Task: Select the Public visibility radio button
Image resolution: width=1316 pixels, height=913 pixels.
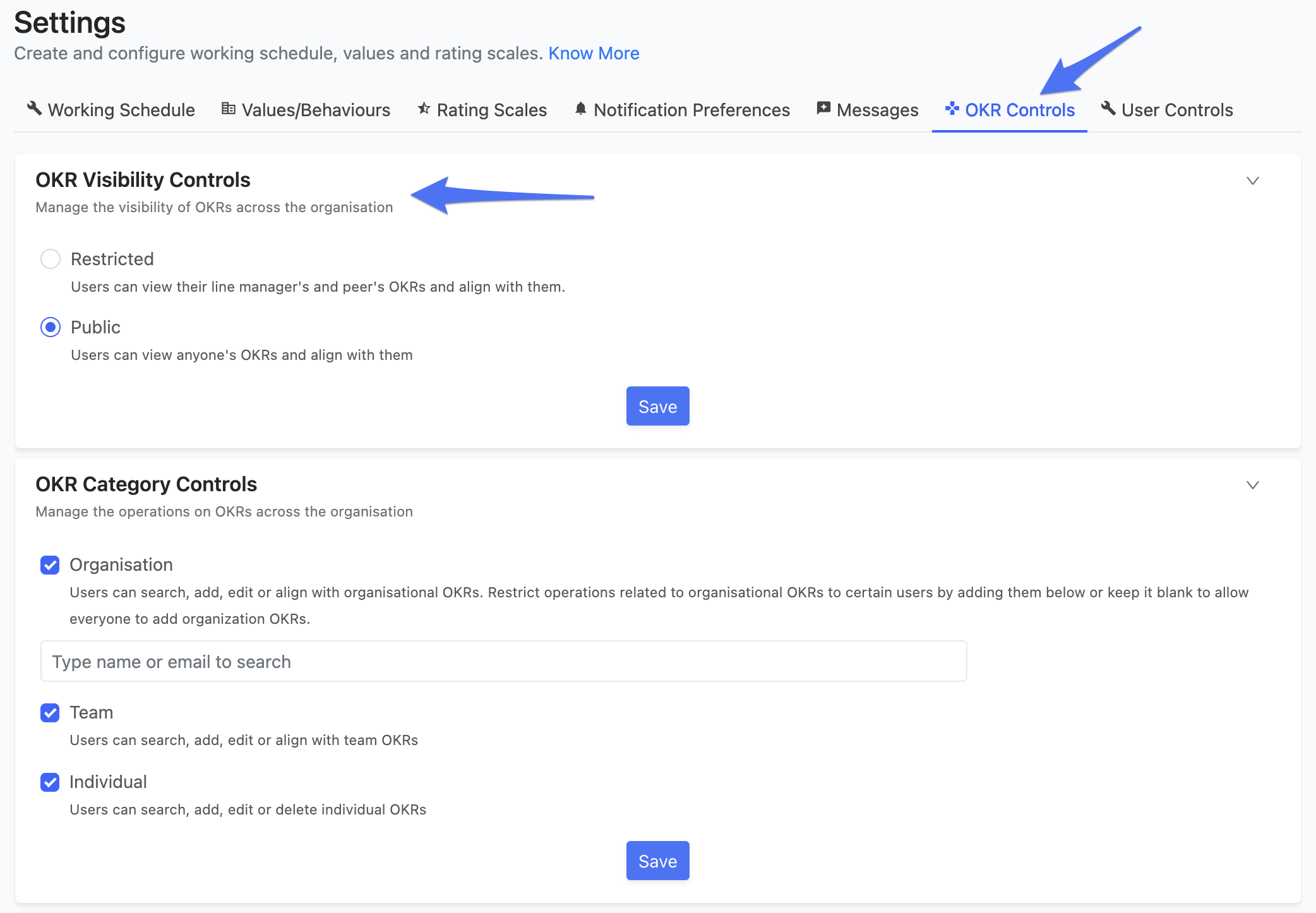Action: coord(51,327)
